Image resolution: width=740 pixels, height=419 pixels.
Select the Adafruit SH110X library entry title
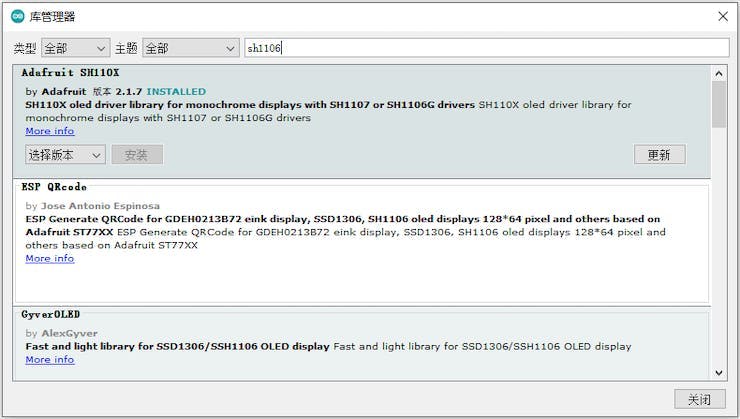70,73
